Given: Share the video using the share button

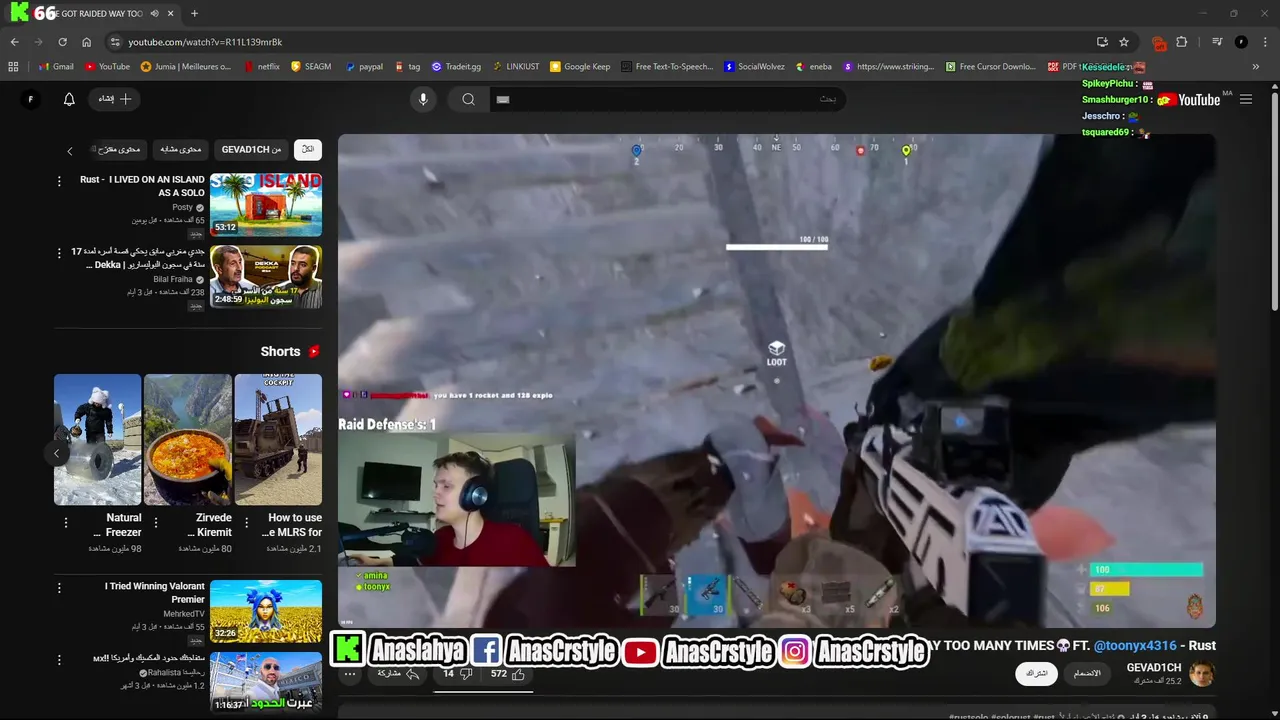Looking at the screenshot, I should (397, 674).
